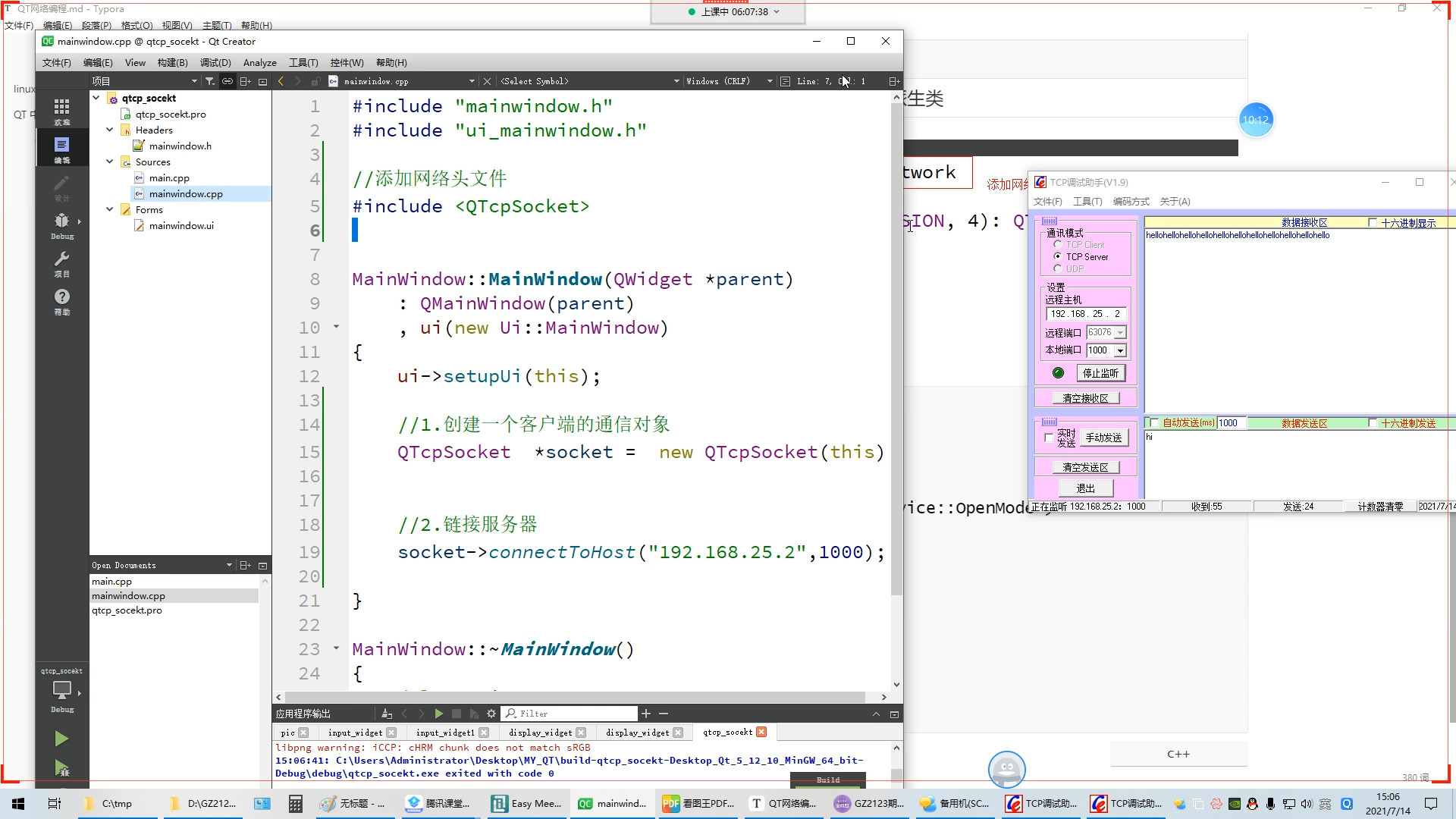Open application output settings gear
Screen dimensions: 1456x819
[x=491, y=714]
